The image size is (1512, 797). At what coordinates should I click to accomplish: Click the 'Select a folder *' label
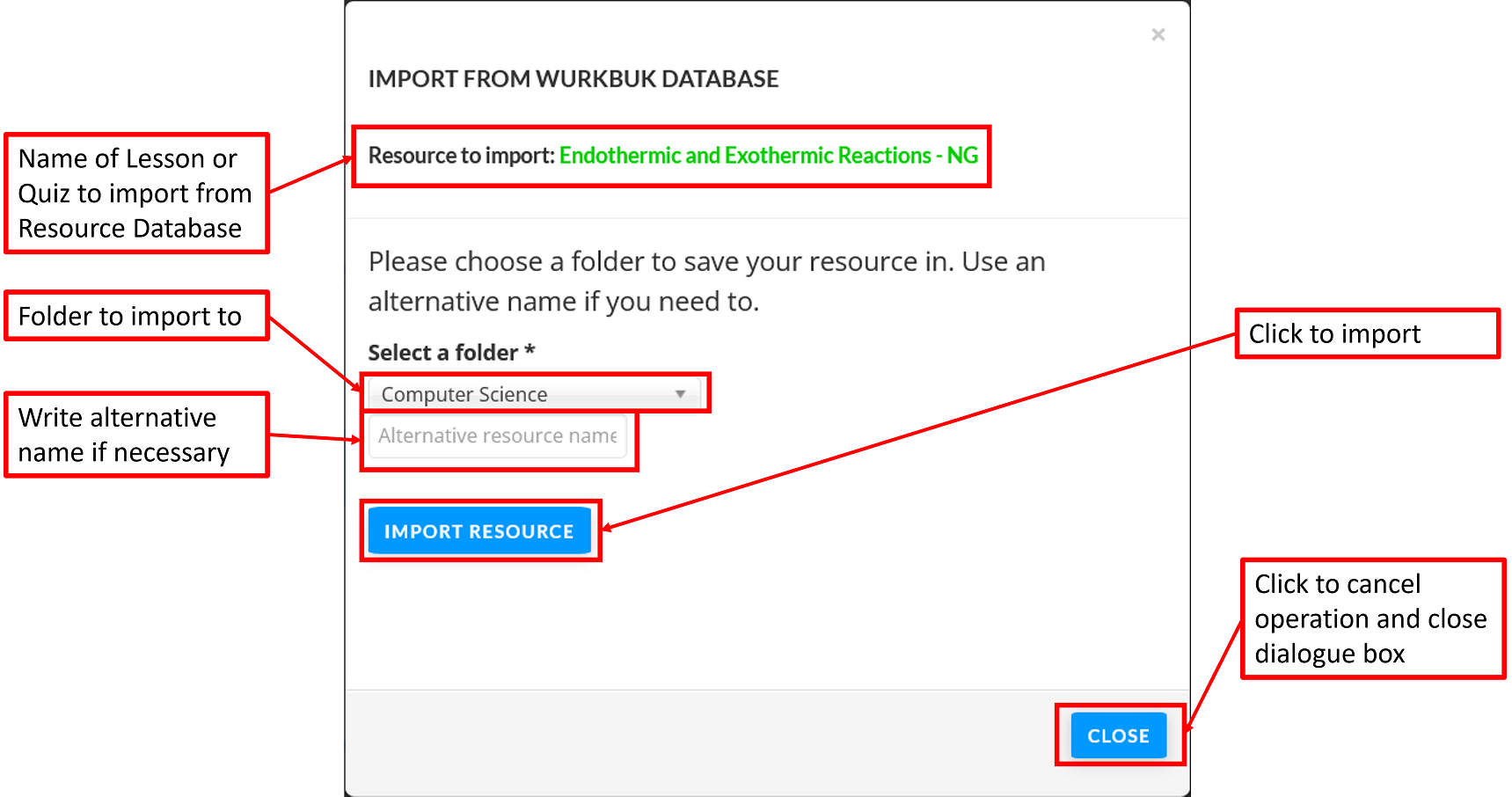coord(442,353)
